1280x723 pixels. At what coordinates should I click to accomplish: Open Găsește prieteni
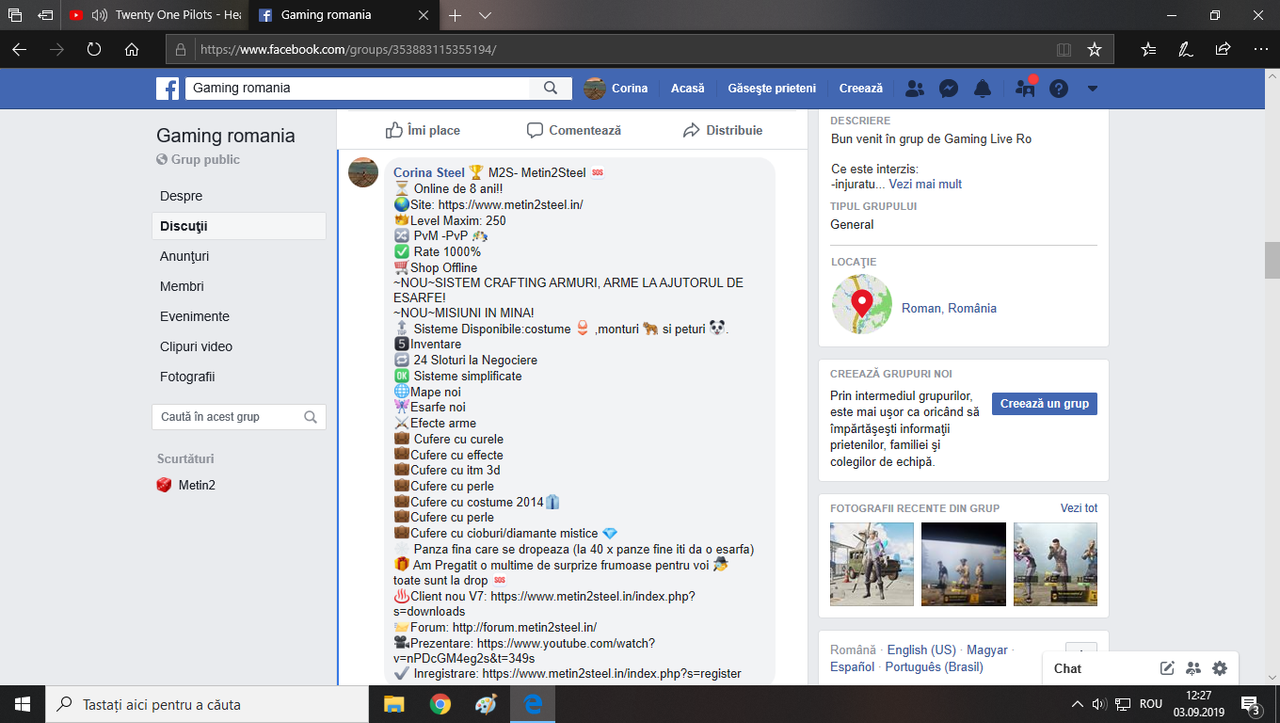[772, 88]
